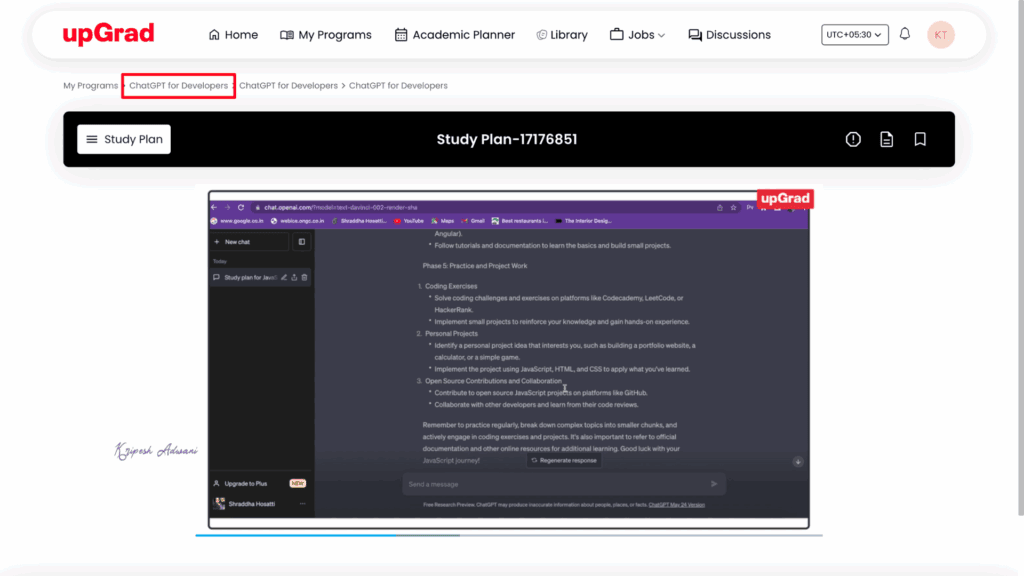Viewport: 1024px width, 576px height.
Task: Click the hide sidebar icon next to New chat
Action: pyautogui.click(x=302, y=242)
